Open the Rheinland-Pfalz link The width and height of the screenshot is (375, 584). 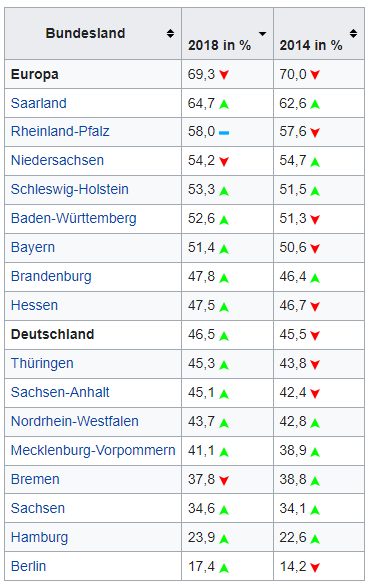(60, 131)
